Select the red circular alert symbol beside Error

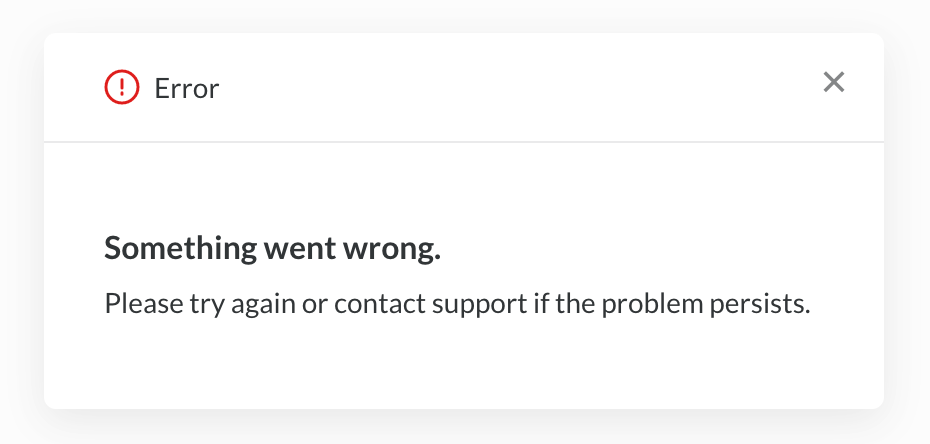pos(122,88)
